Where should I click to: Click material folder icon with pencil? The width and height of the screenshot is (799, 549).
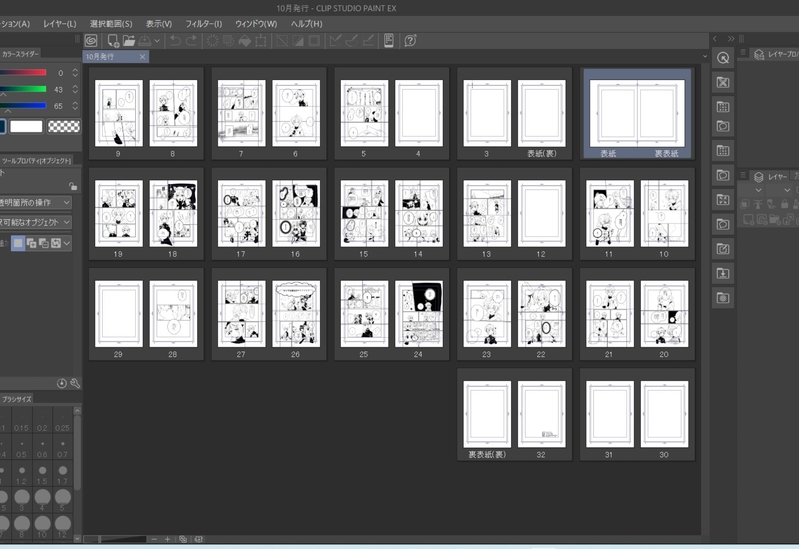723,249
